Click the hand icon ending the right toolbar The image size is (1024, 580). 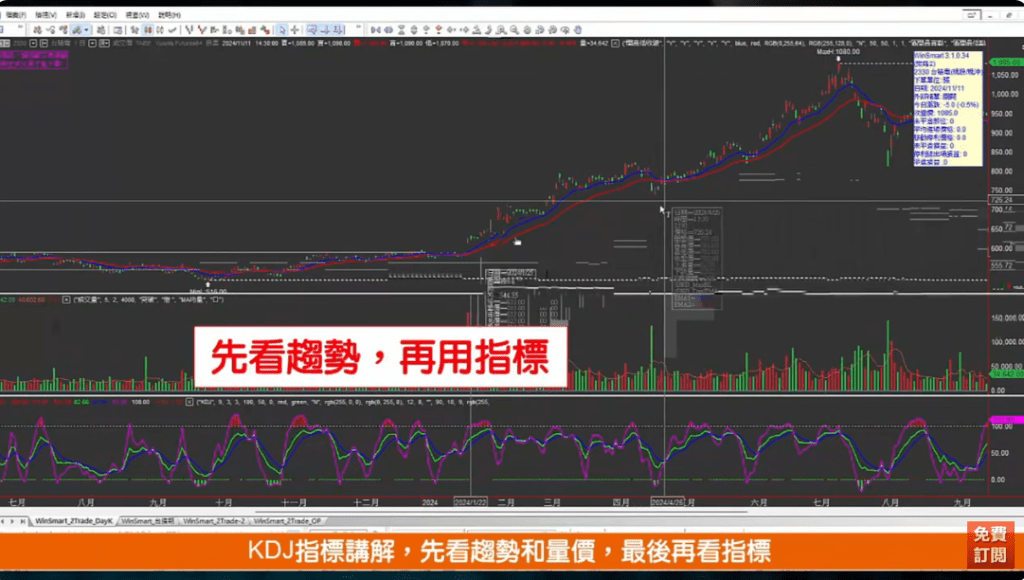click(x=578, y=29)
